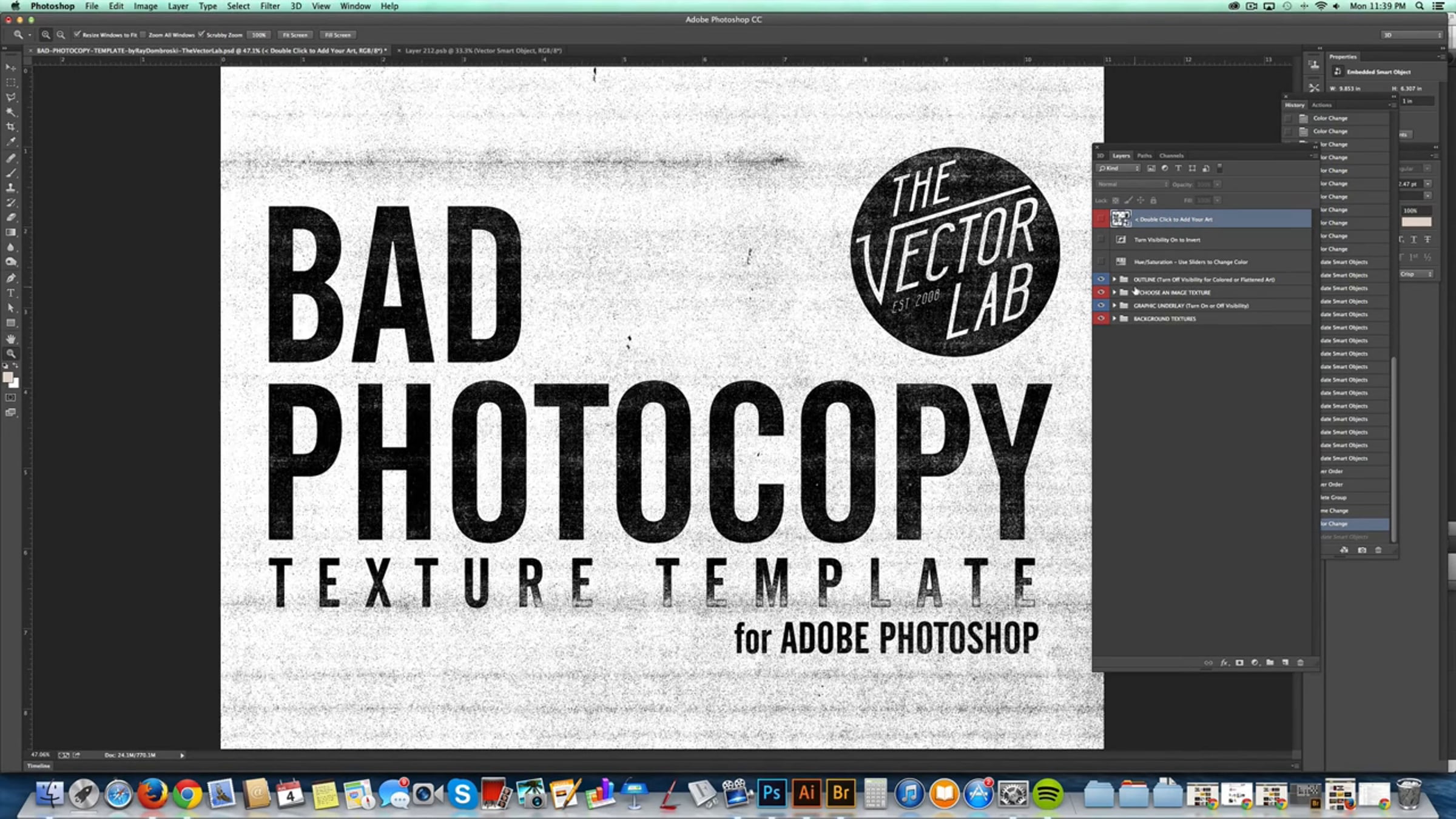Select the Crop tool
1456x819 pixels.
click(x=11, y=127)
